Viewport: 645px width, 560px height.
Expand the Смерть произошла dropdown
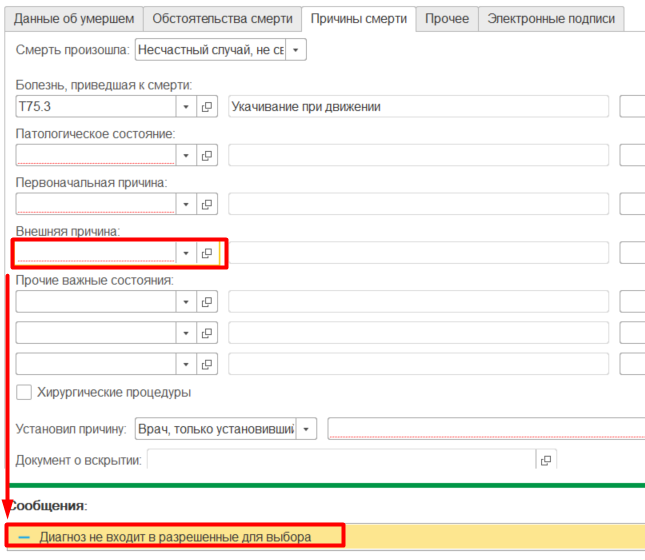click(298, 50)
